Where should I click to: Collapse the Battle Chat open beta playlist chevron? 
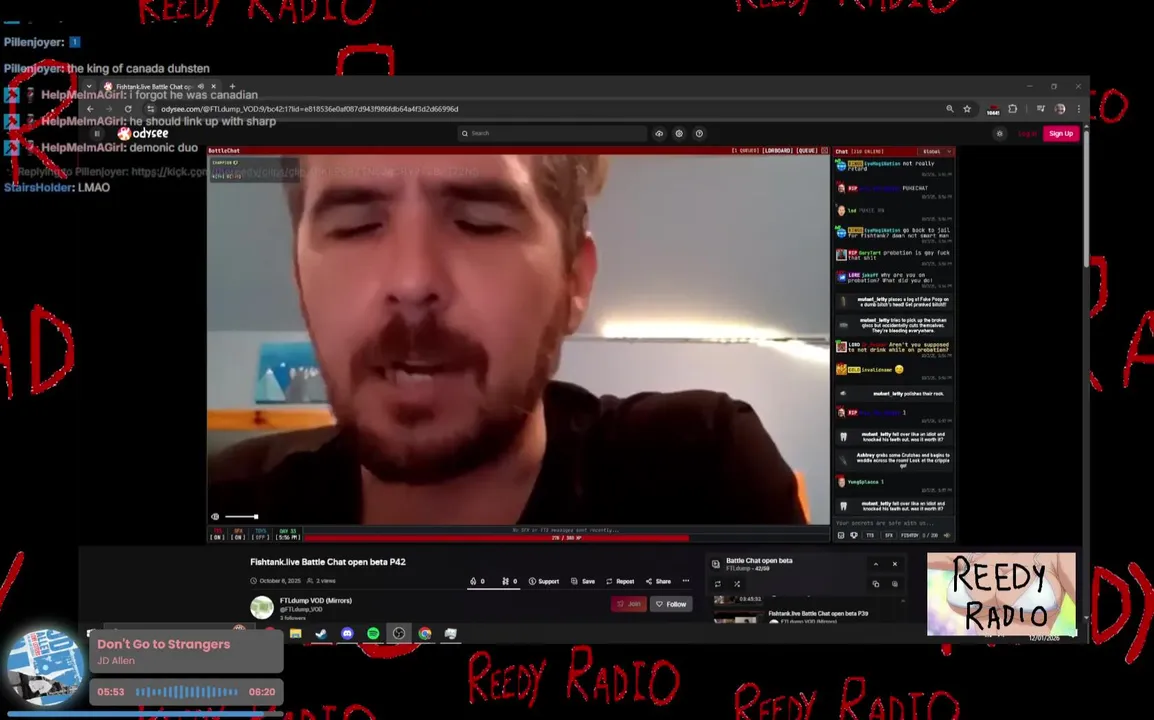tap(876, 564)
